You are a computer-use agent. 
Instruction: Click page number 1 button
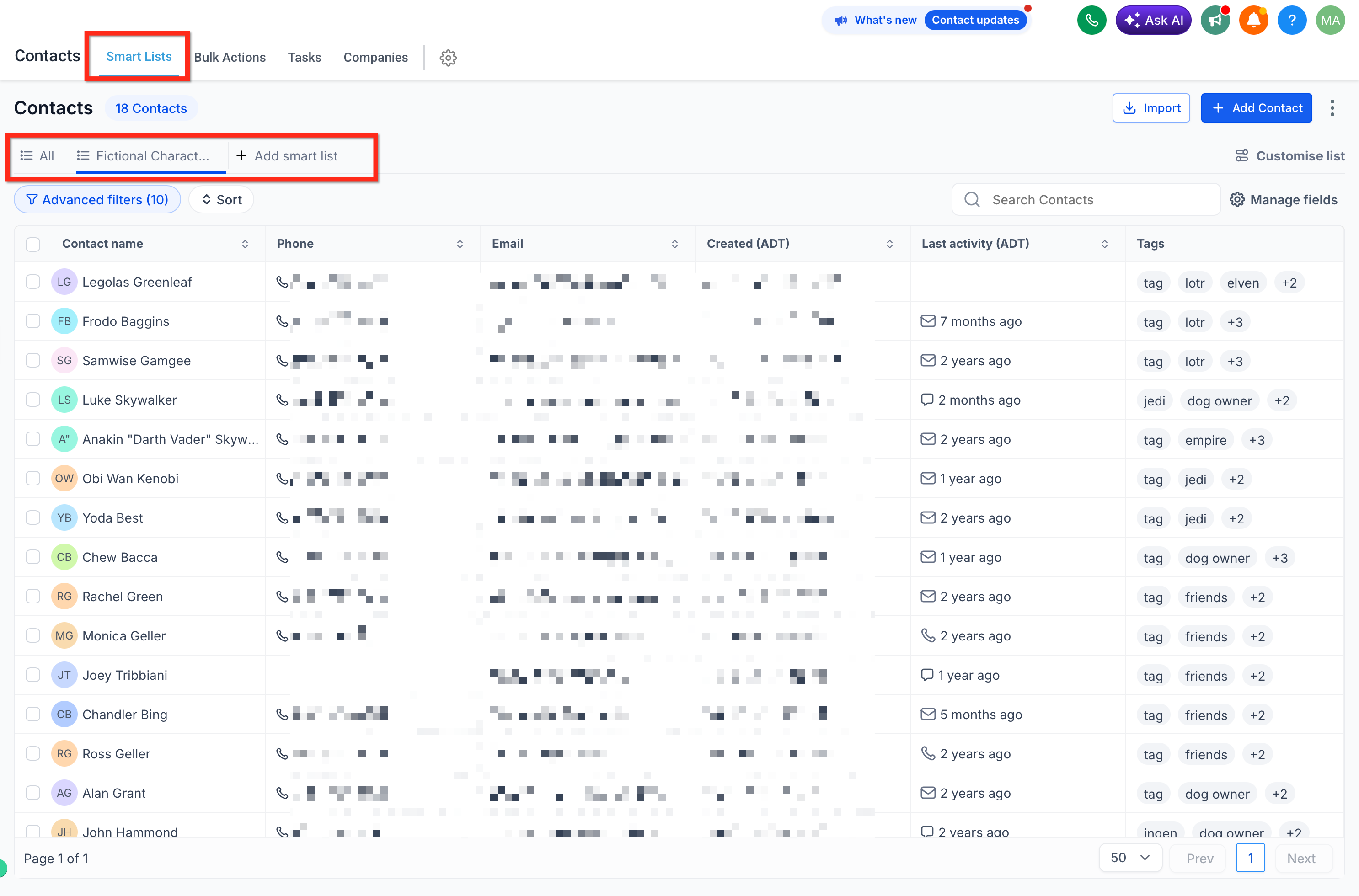[1251, 858]
